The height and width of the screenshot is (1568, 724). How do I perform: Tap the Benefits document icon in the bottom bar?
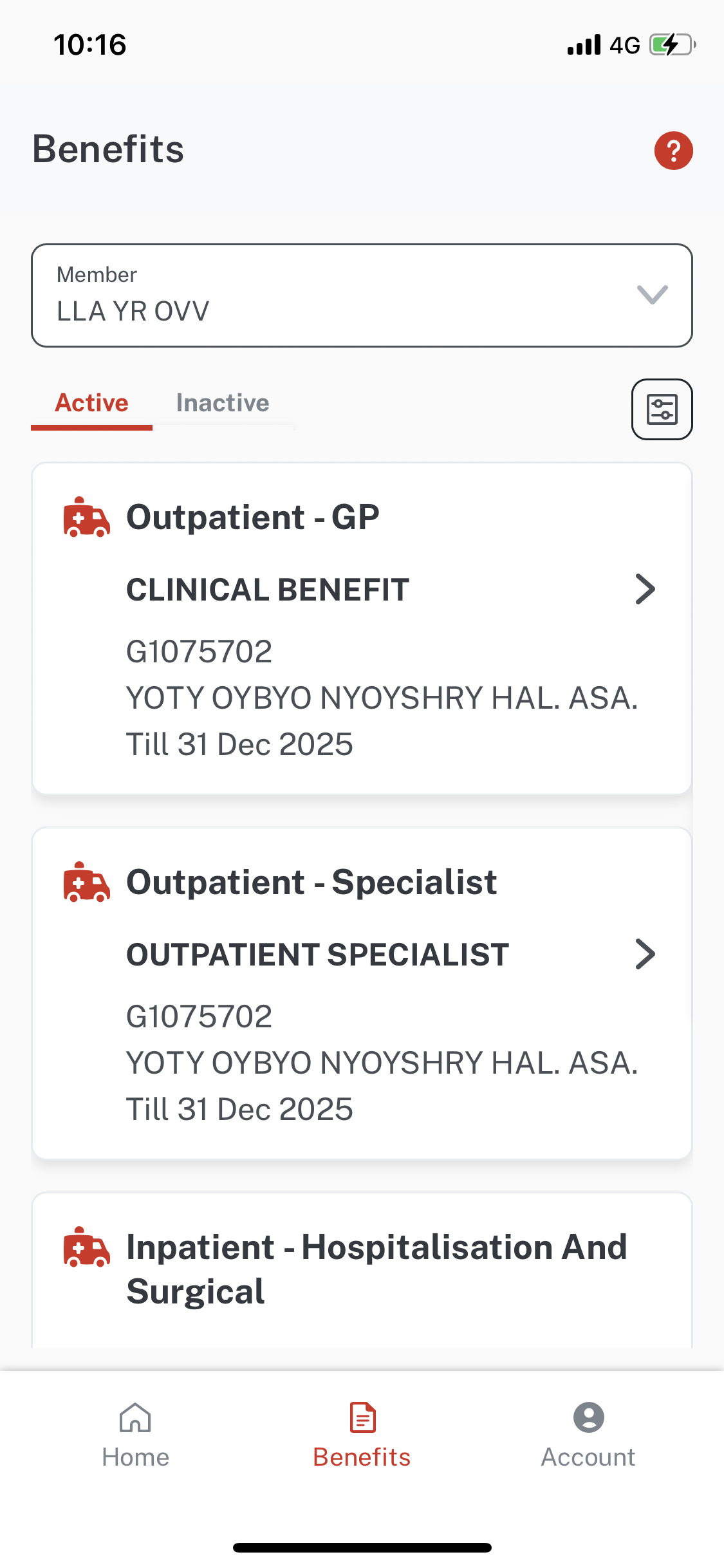coord(362,1417)
